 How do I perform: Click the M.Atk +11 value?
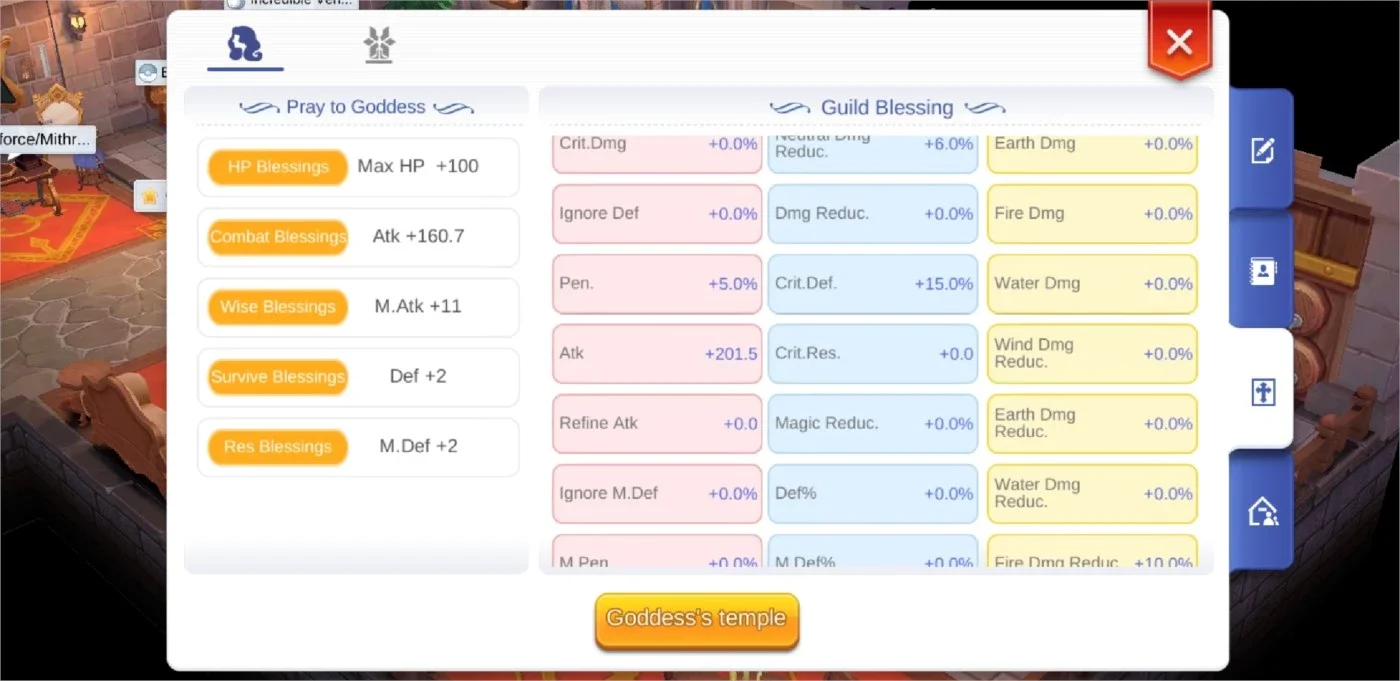coord(418,306)
